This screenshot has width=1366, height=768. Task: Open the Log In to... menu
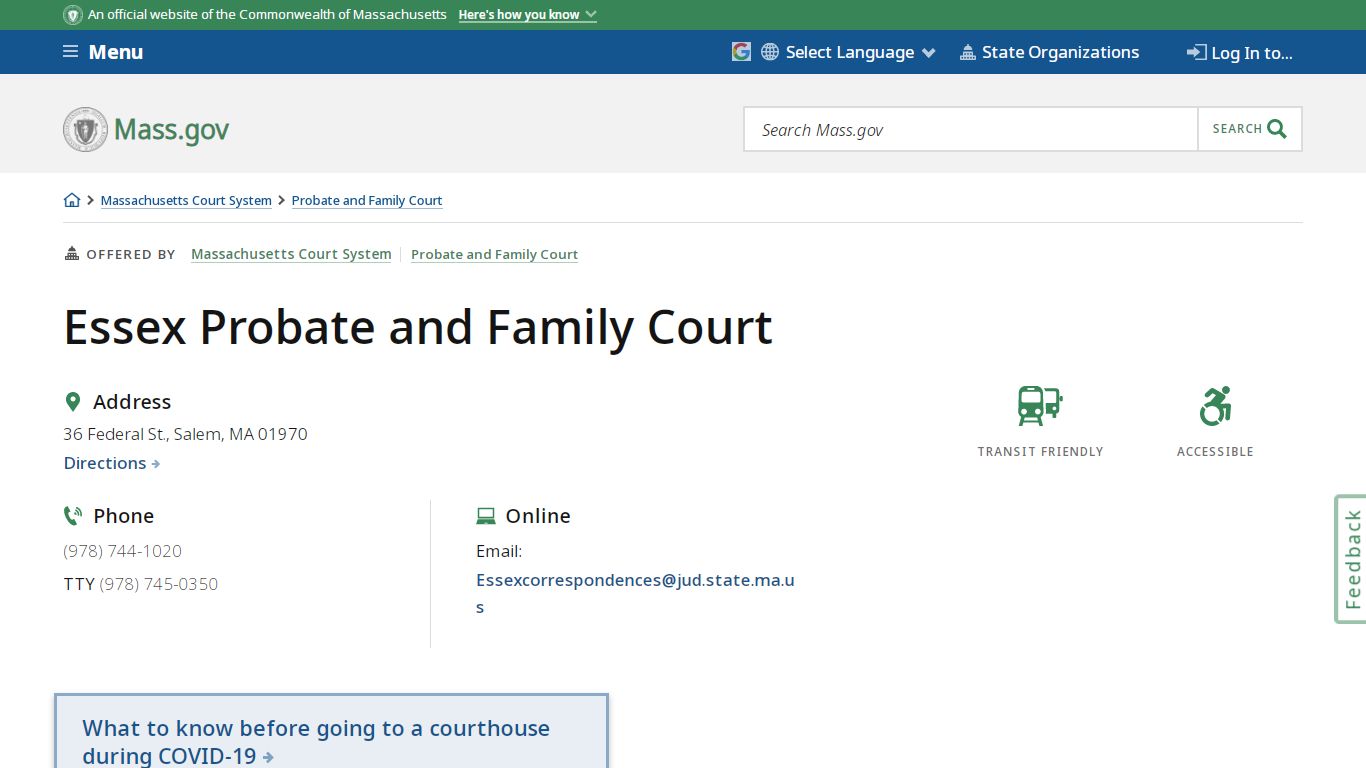coord(1240,53)
